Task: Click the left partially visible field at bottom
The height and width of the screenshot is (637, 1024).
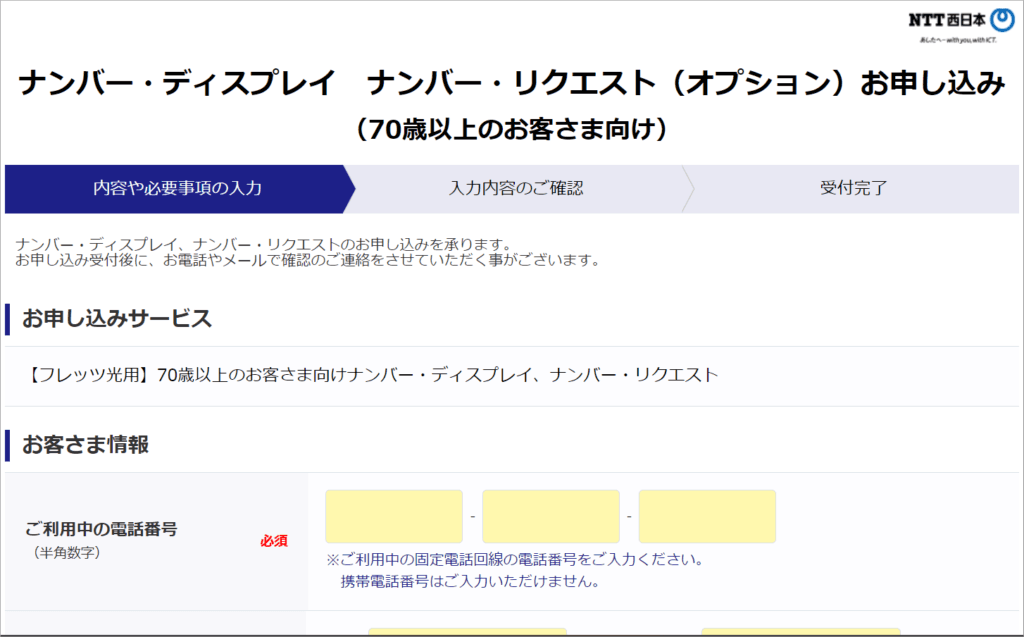Action: [x=467, y=632]
